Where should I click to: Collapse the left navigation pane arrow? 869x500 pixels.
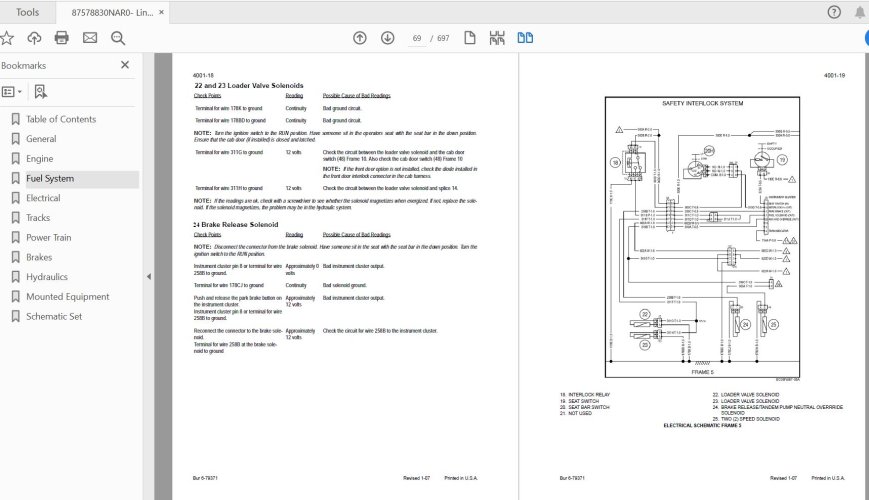(x=148, y=277)
